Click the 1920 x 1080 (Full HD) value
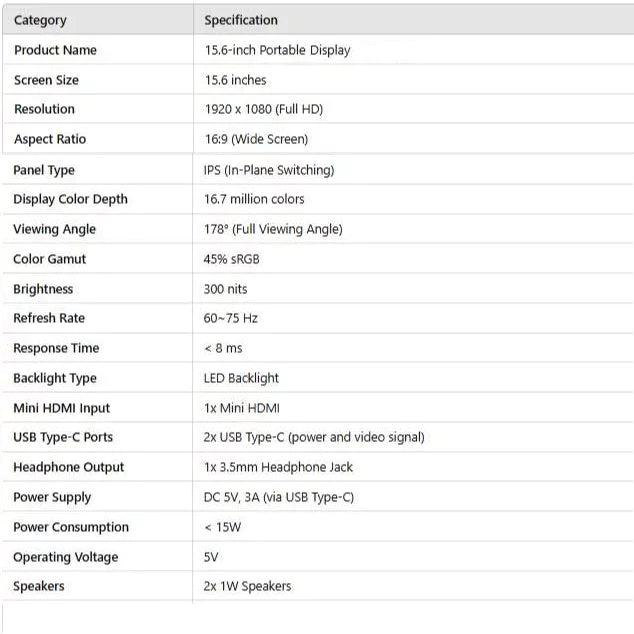634x634 pixels. tap(264, 109)
